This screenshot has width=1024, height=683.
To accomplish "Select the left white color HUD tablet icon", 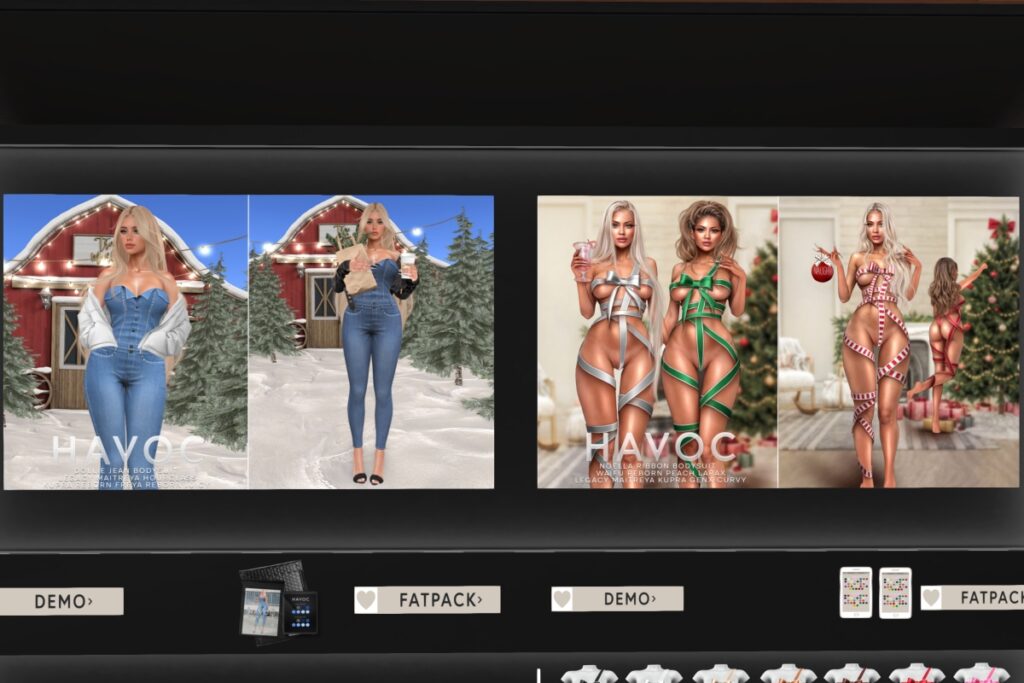I will 855,592.
